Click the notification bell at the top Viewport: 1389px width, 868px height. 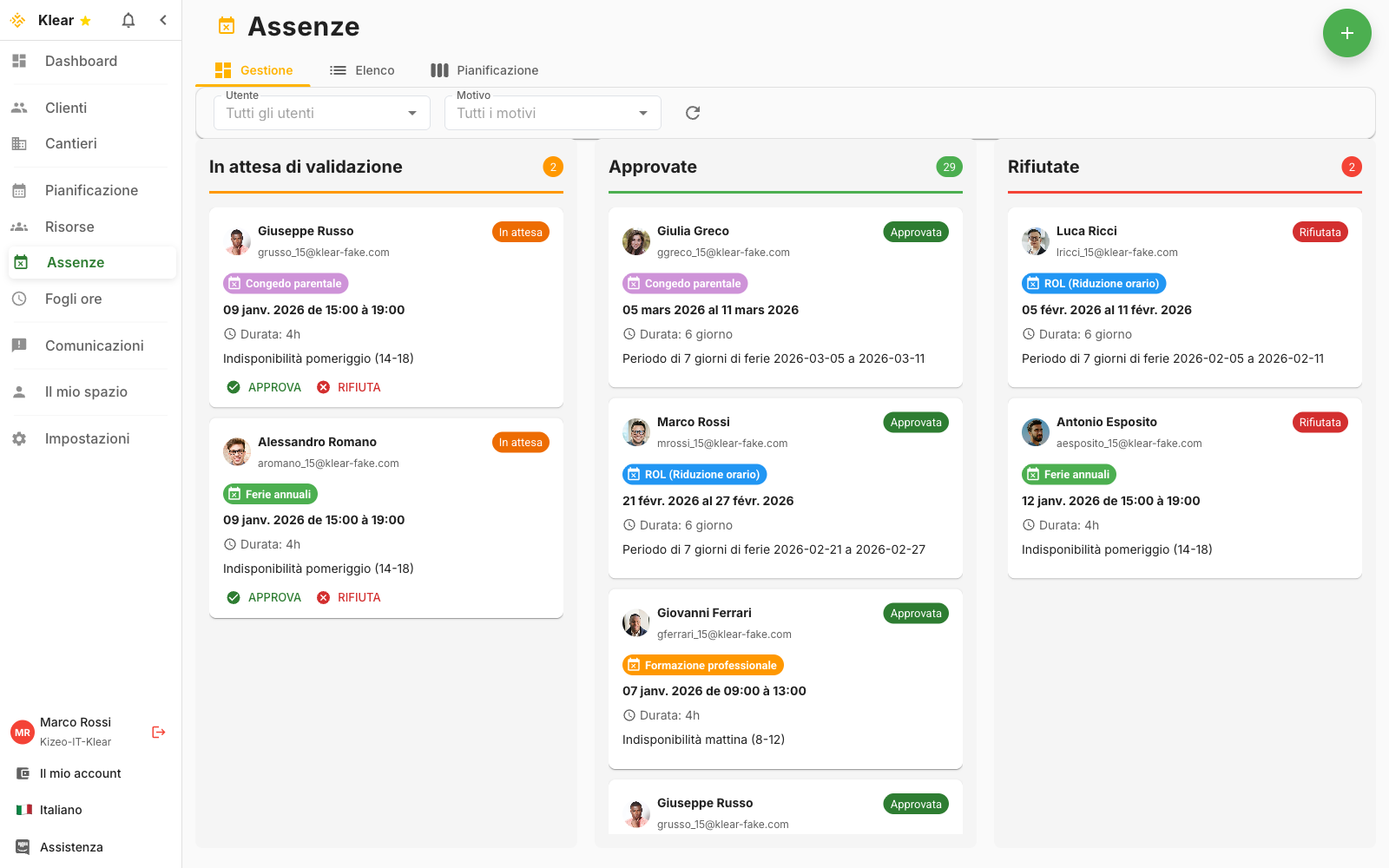pos(128,19)
